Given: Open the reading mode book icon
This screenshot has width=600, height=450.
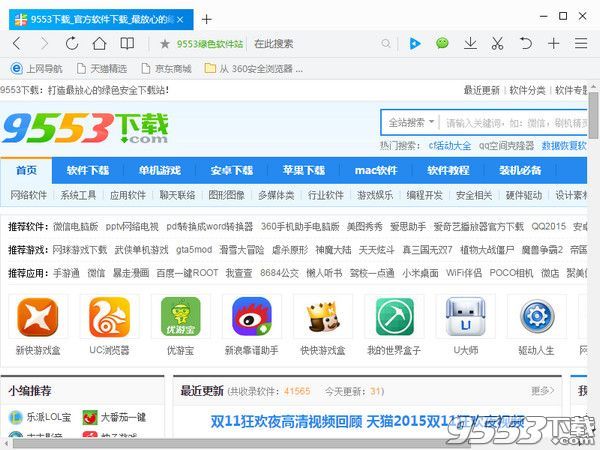Looking at the screenshot, I should pos(127,44).
